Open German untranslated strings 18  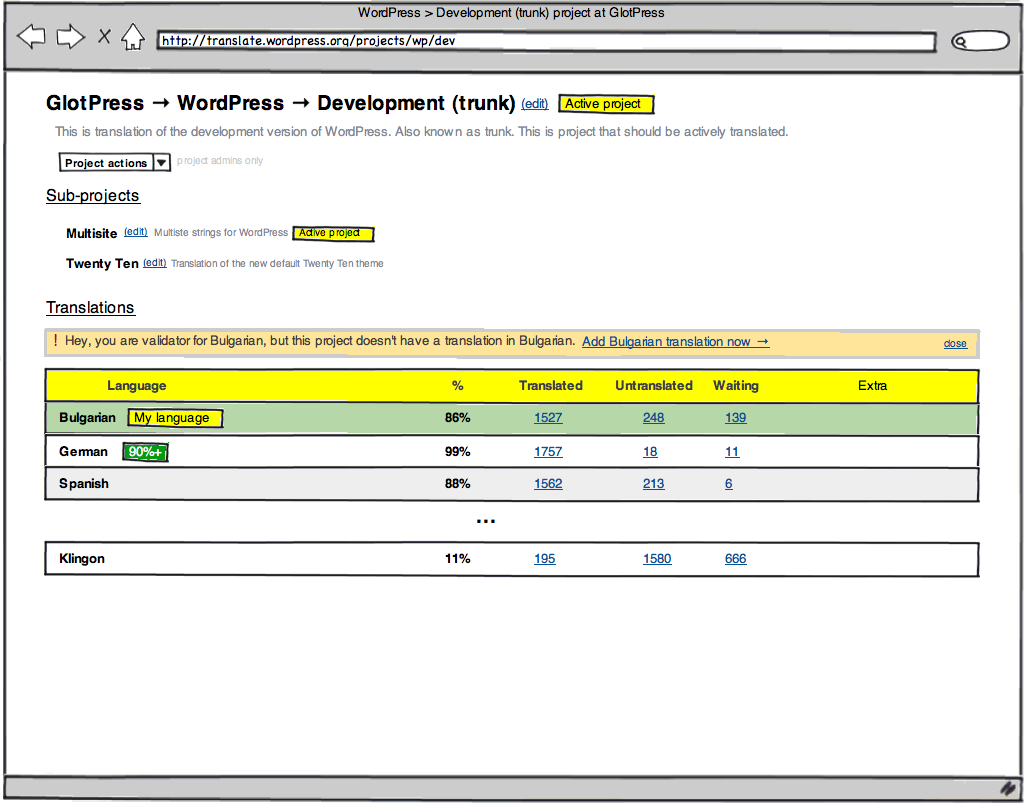(650, 452)
